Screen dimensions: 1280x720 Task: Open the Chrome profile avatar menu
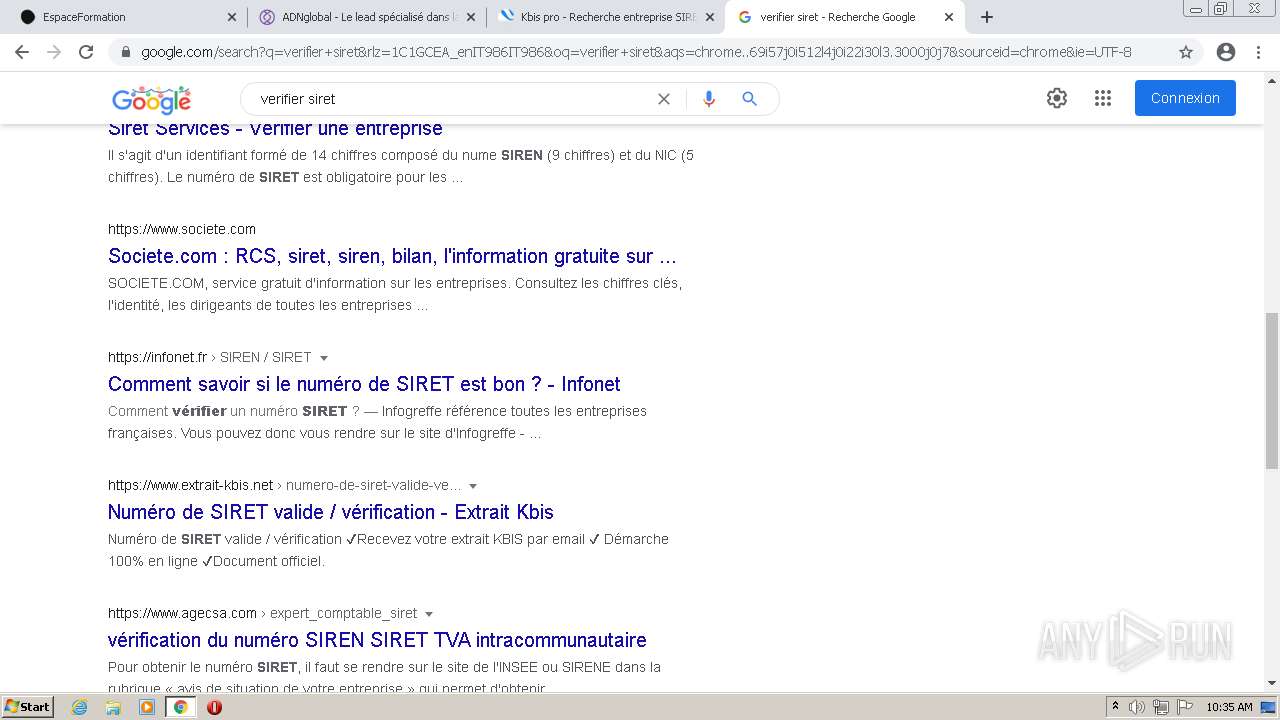point(1226,52)
